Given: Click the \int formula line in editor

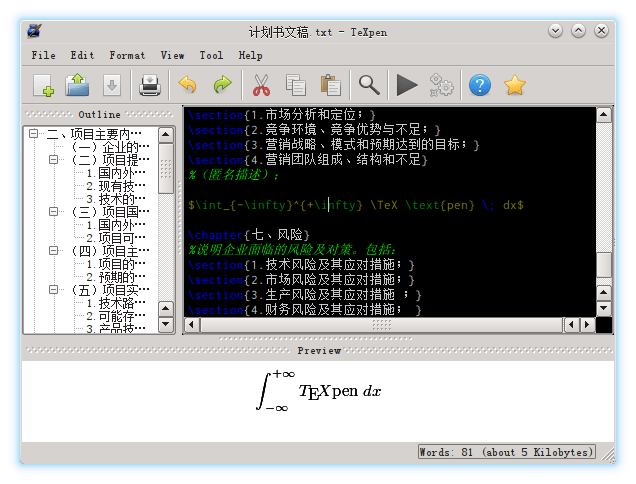Looking at the screenshot, I should [356, 205].
